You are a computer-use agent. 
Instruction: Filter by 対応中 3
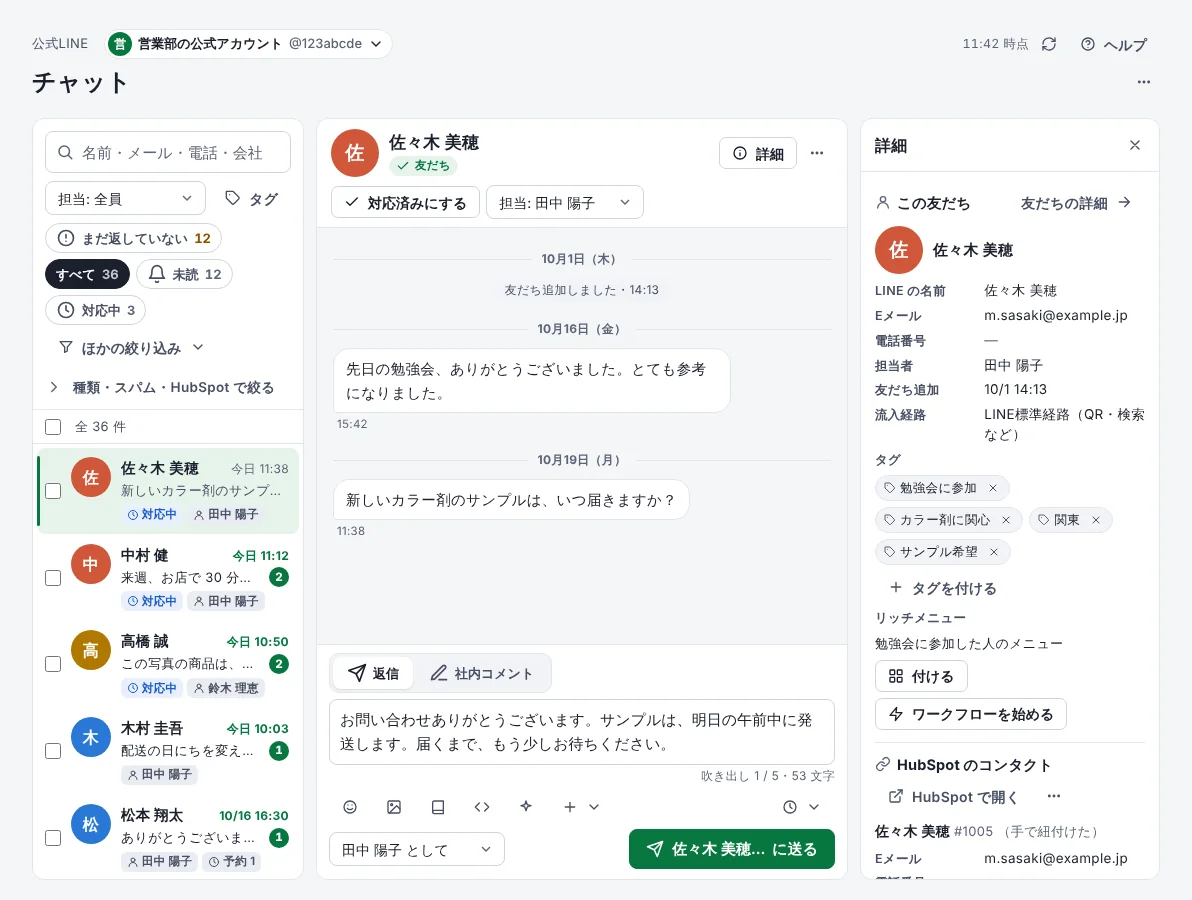(x=96, y=310)
